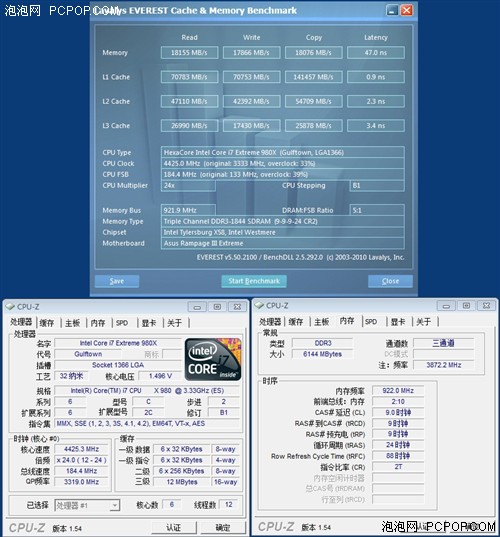Open 显卡 tab in left CPU-Z
The width and height of the screenshot is (500, 537).
point(149,323)
